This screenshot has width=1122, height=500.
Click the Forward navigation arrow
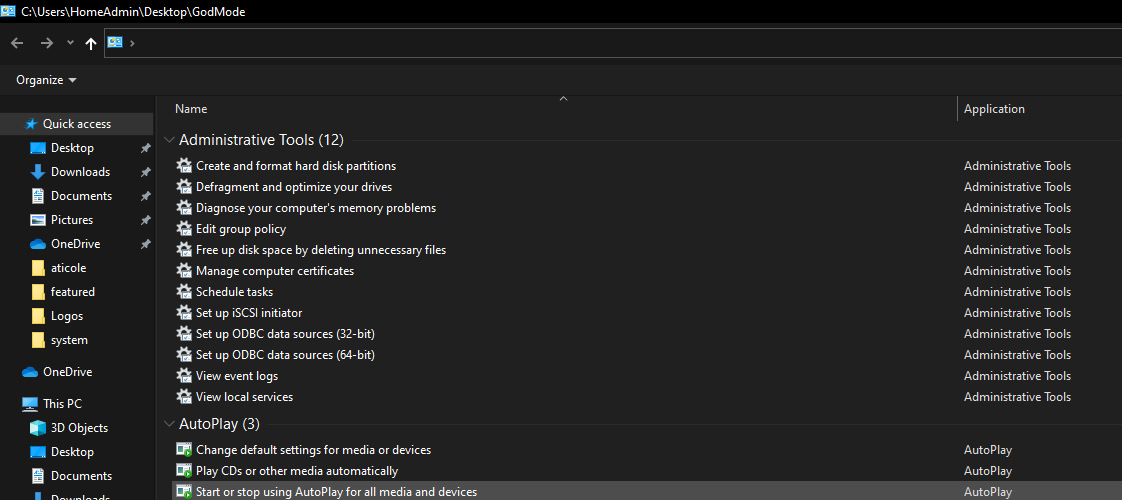[x=46, y=43]
